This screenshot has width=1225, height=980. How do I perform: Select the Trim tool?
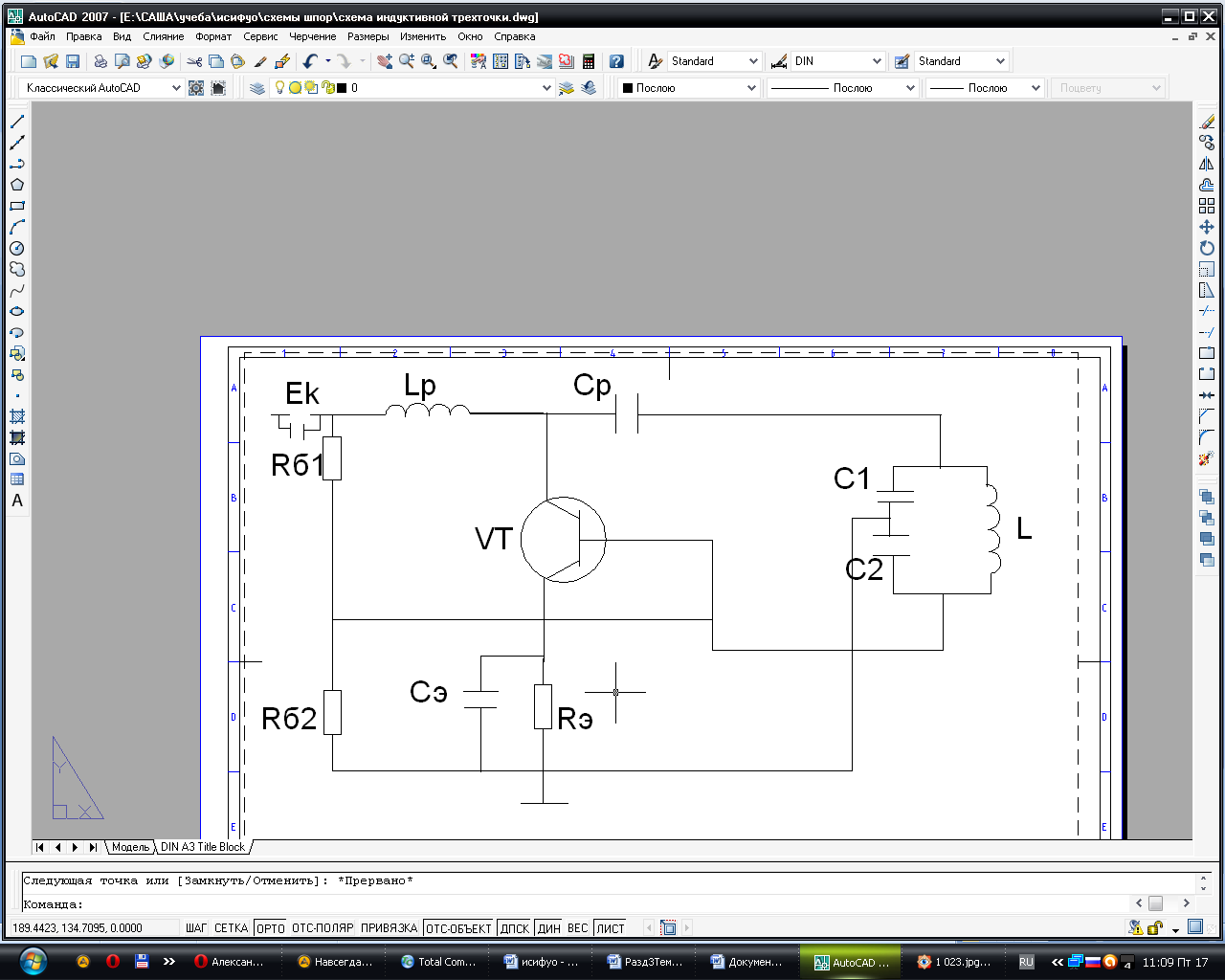pyautogui.click(x=1207, y=311)
